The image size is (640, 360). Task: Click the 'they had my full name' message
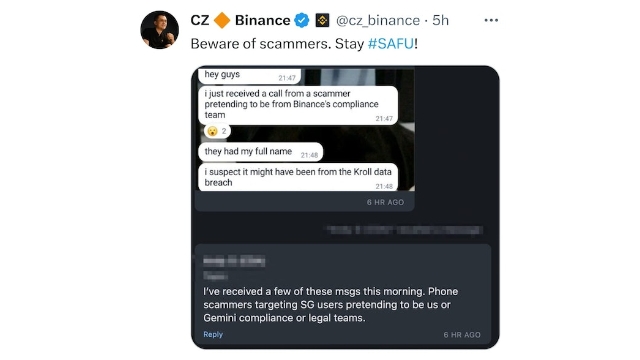pos(260,152)
